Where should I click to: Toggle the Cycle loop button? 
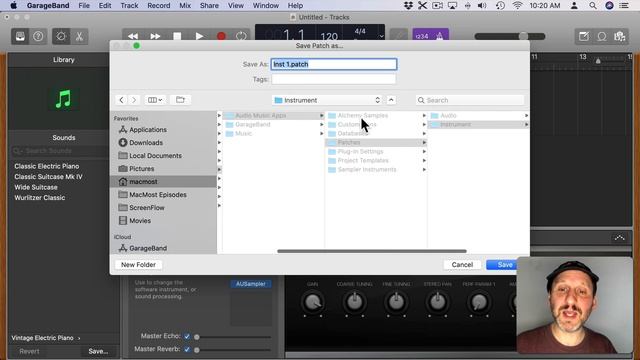click(x=241, y=36)
